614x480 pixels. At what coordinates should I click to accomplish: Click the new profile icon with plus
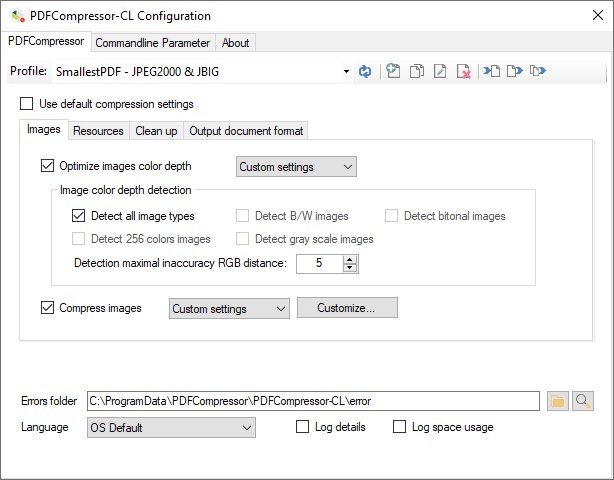coord(394,71)
